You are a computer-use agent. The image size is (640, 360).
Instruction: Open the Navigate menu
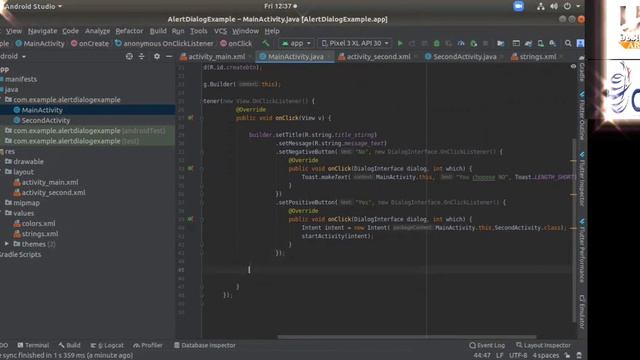coord(42,31)
